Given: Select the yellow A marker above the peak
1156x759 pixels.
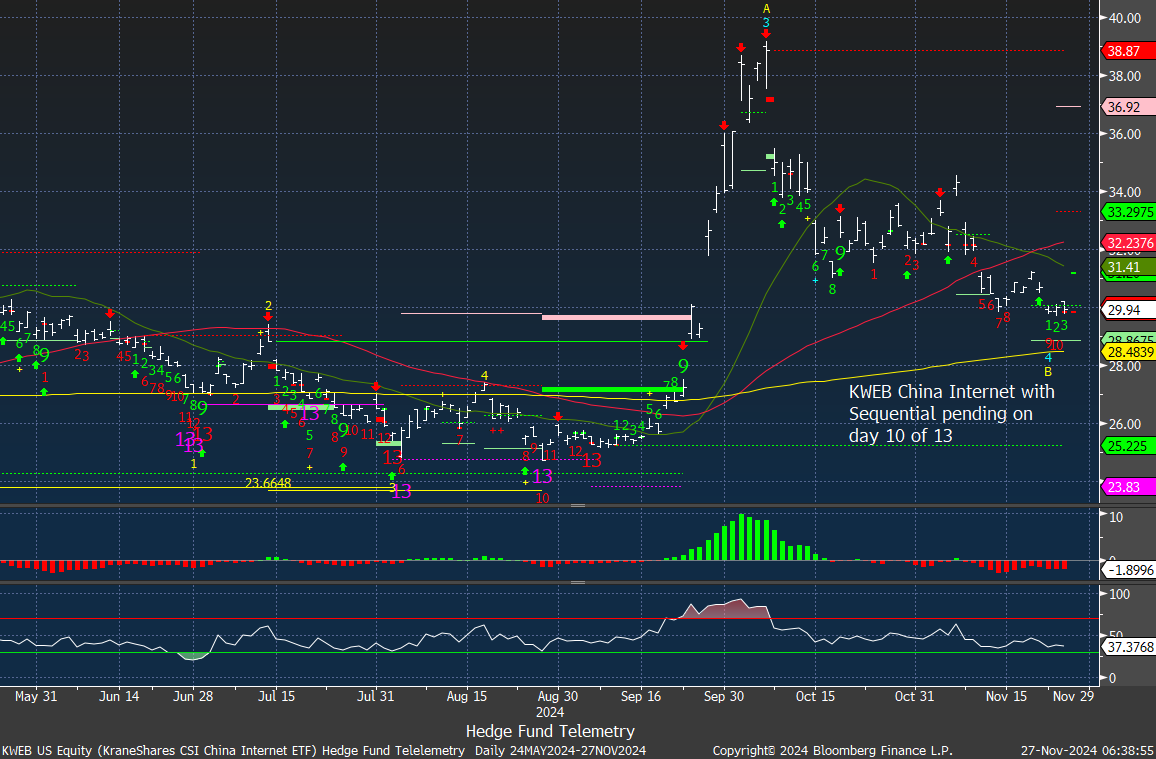Looking at the screenshot, I should point(766,9).
